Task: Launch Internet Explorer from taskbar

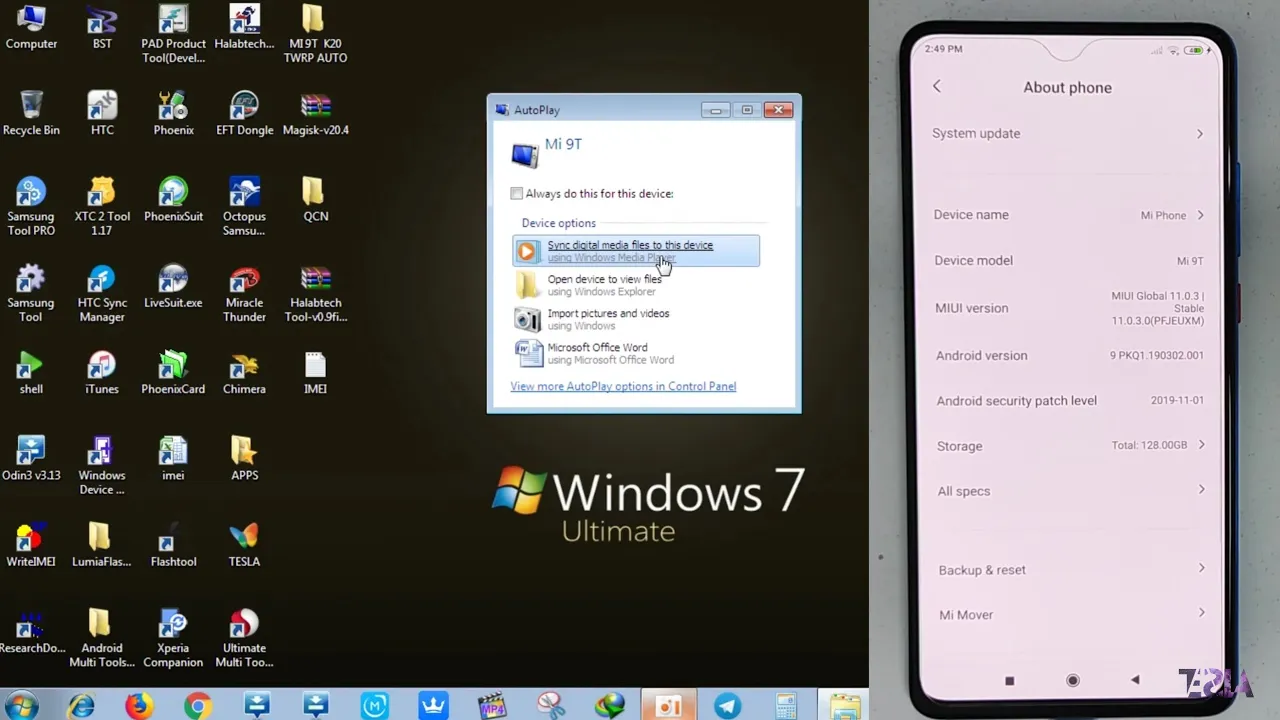Action: pyautogui.click(x=81, y=706)
